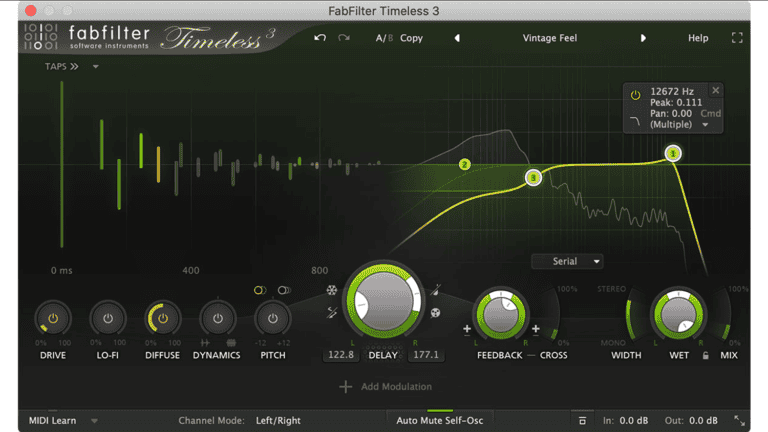
Task: Open the (Multiple) slope dropdown
Action: point(679,124)
